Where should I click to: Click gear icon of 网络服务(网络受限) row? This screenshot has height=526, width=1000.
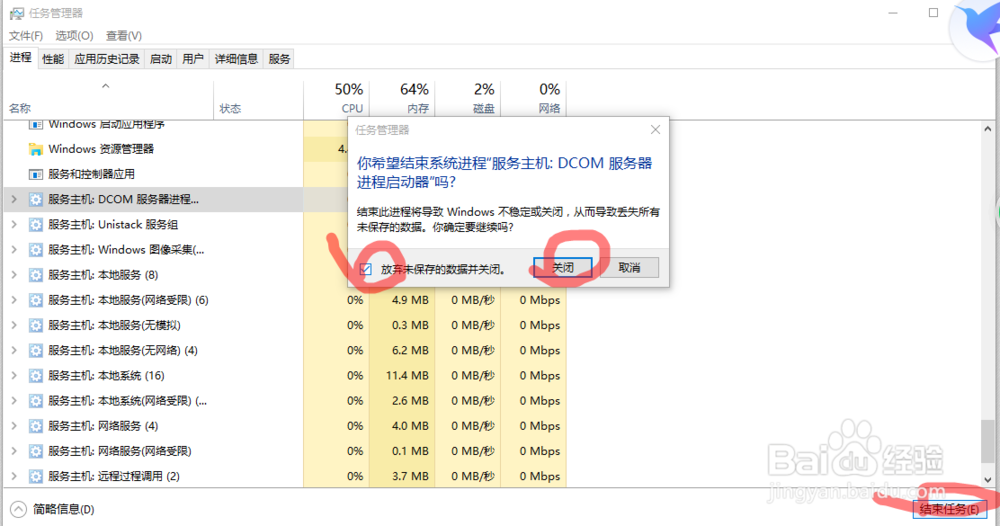(36, 451)
